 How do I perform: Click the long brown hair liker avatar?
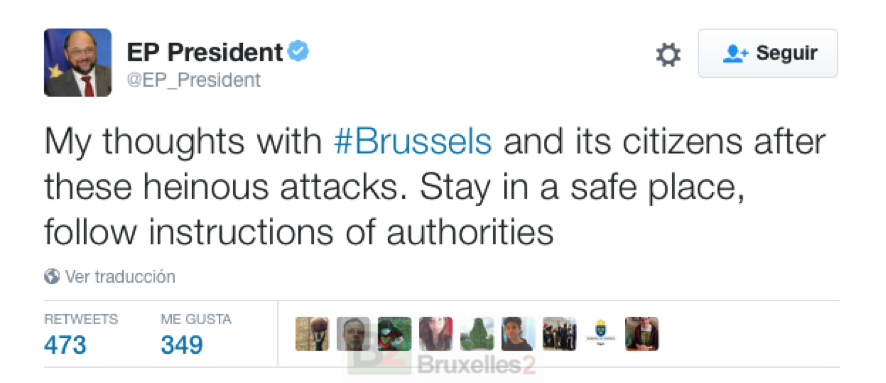(436, 334)
